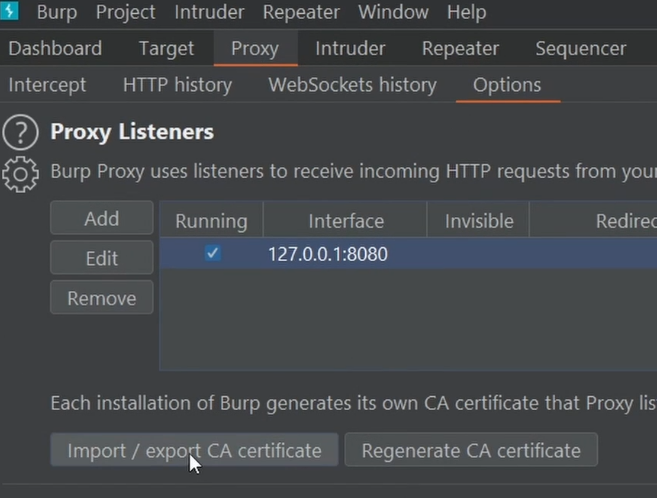Click the Interface column header
The height and width of the screenshot is (498, 657).
pos(346,220)
